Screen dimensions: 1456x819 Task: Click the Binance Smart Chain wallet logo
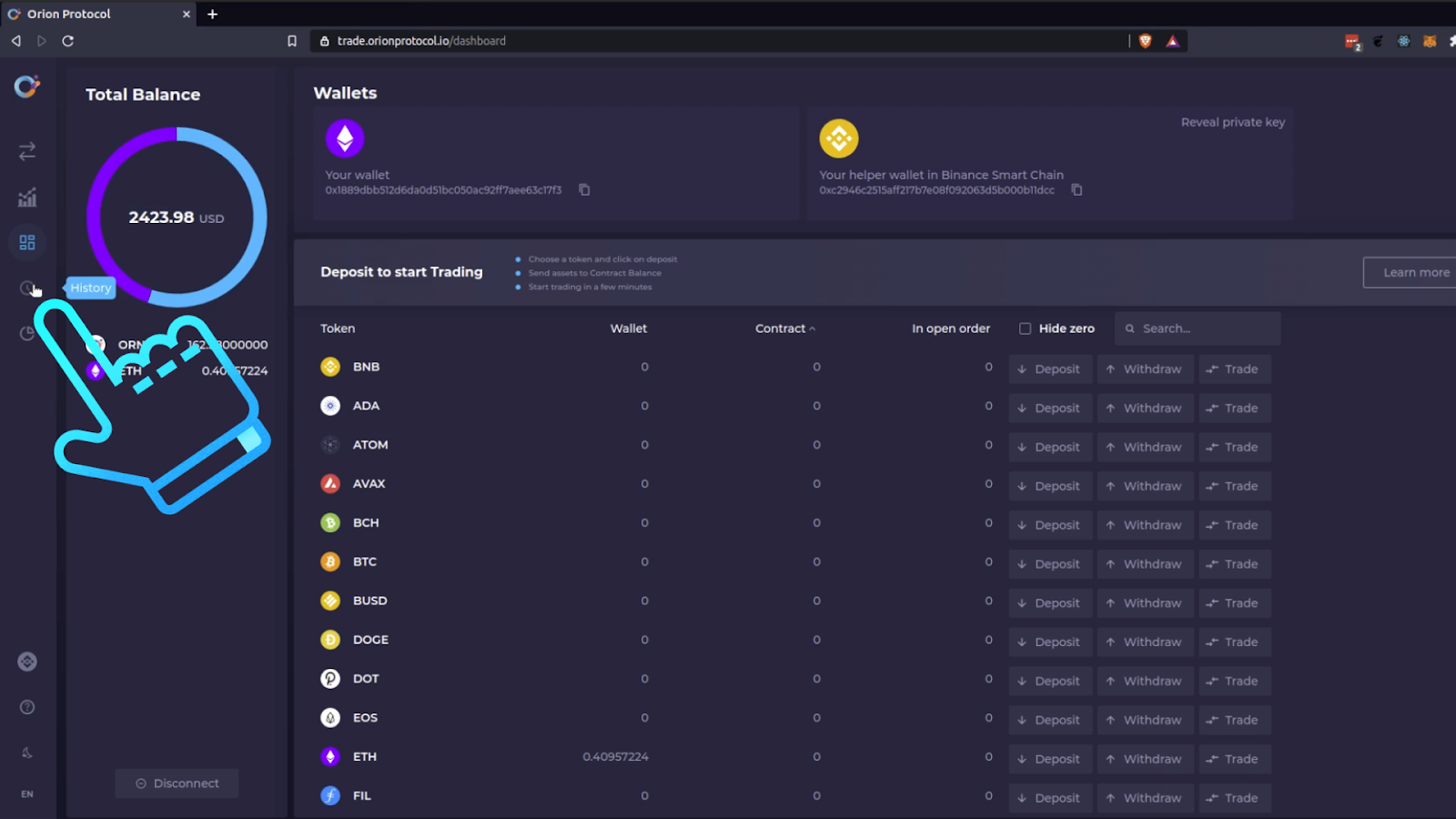click(839, 138)
